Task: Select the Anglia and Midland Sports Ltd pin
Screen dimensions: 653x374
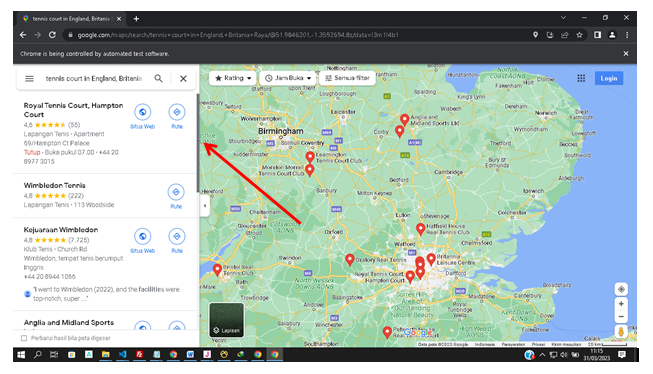Action: tap(404, 120)
